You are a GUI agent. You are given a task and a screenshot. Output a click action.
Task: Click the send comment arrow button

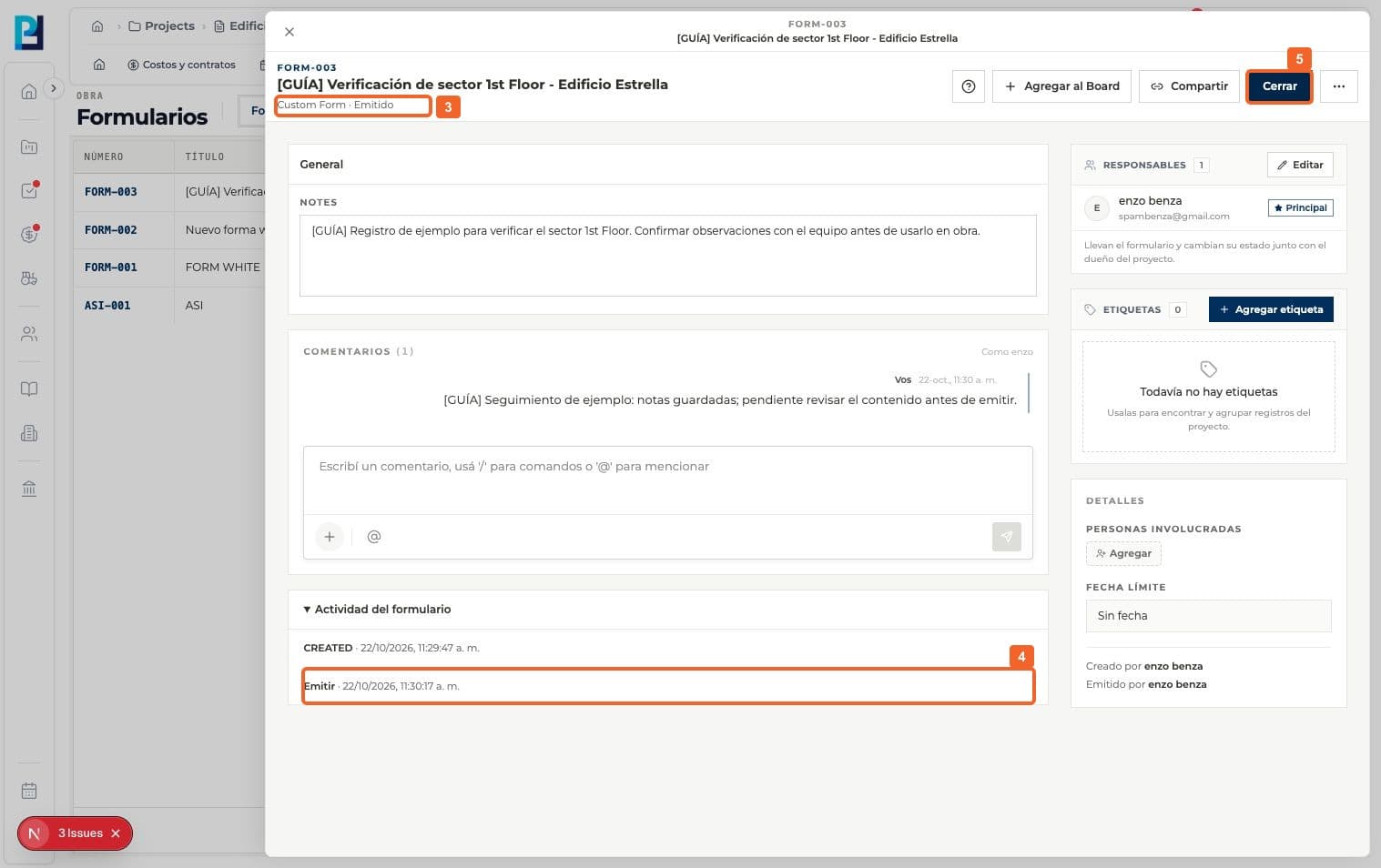point(1007,537)
